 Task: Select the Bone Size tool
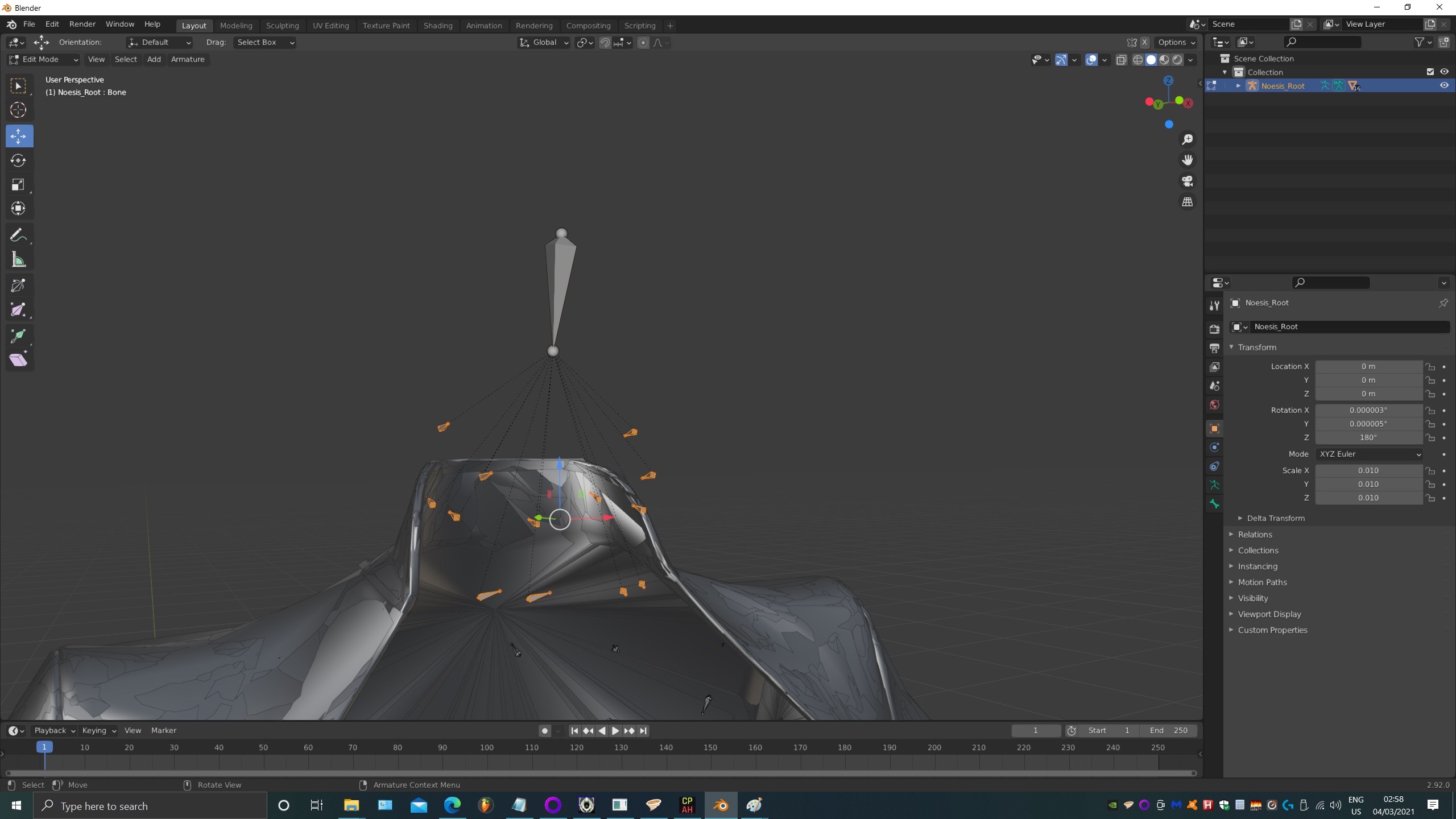(x=19, y=310)
